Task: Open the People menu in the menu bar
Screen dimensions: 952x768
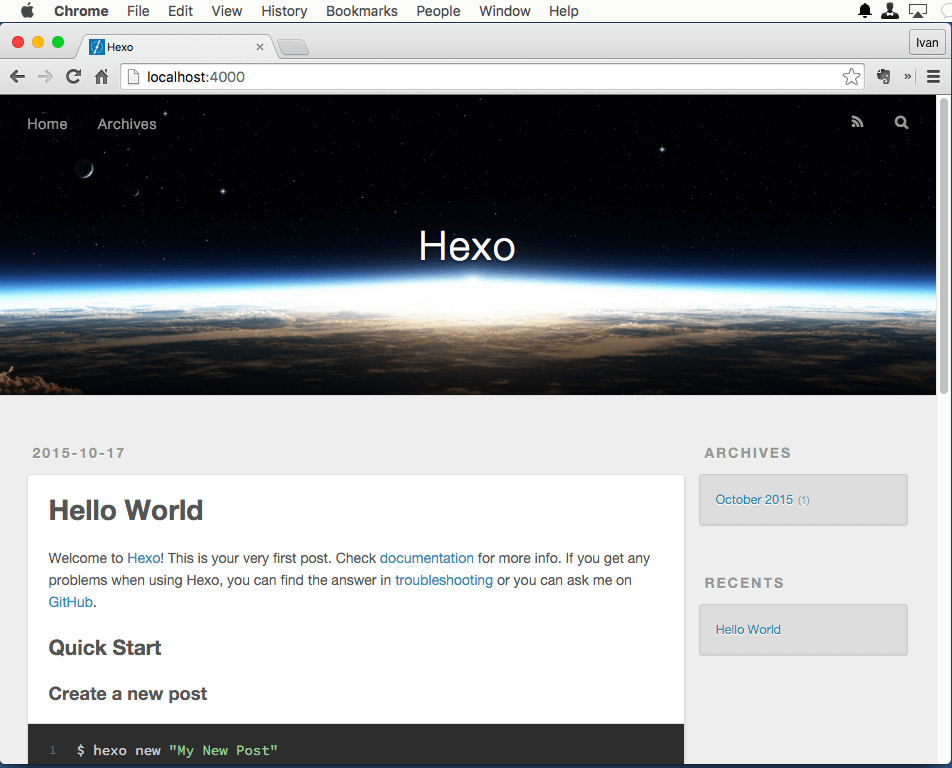Action: click(x=438, y=11)
